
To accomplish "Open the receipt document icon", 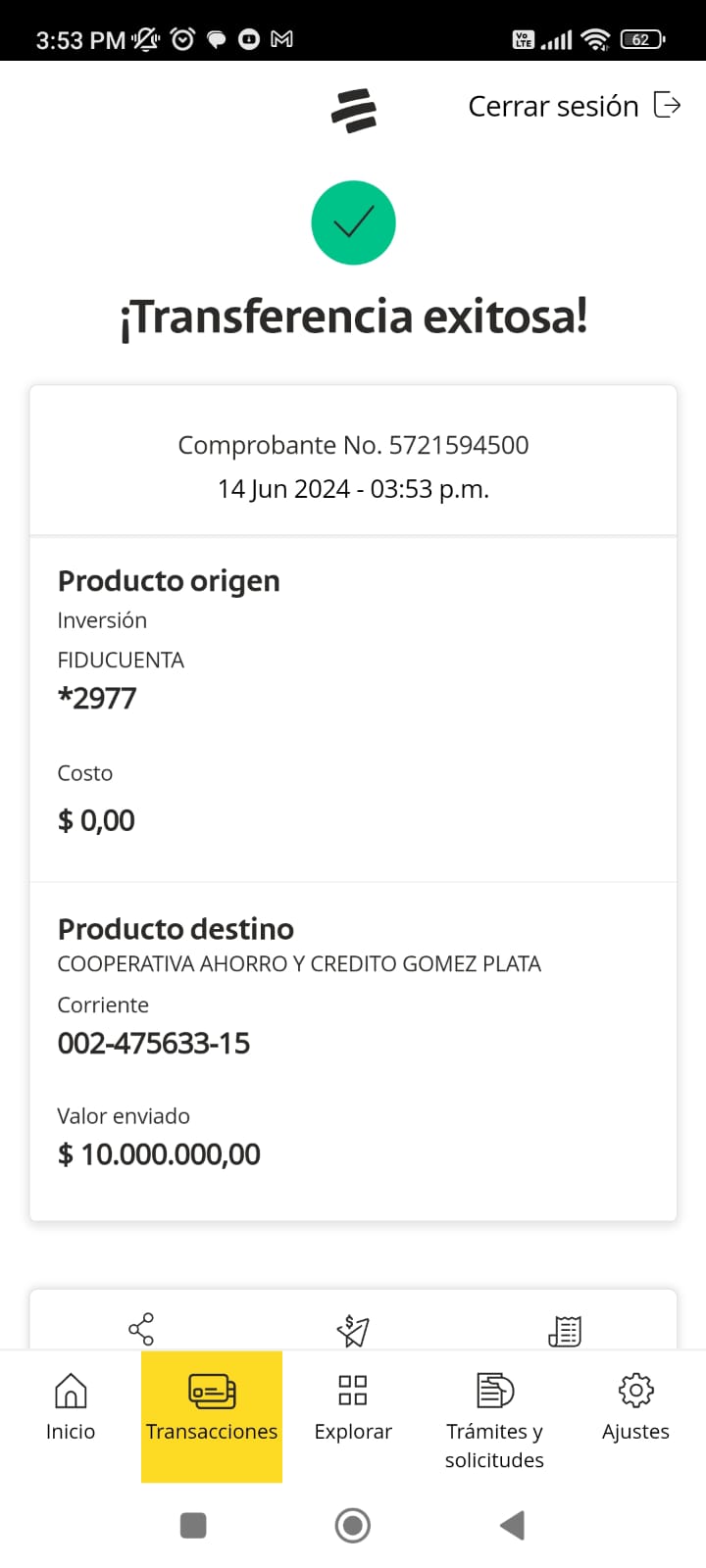I will [x=565, y=1330].
